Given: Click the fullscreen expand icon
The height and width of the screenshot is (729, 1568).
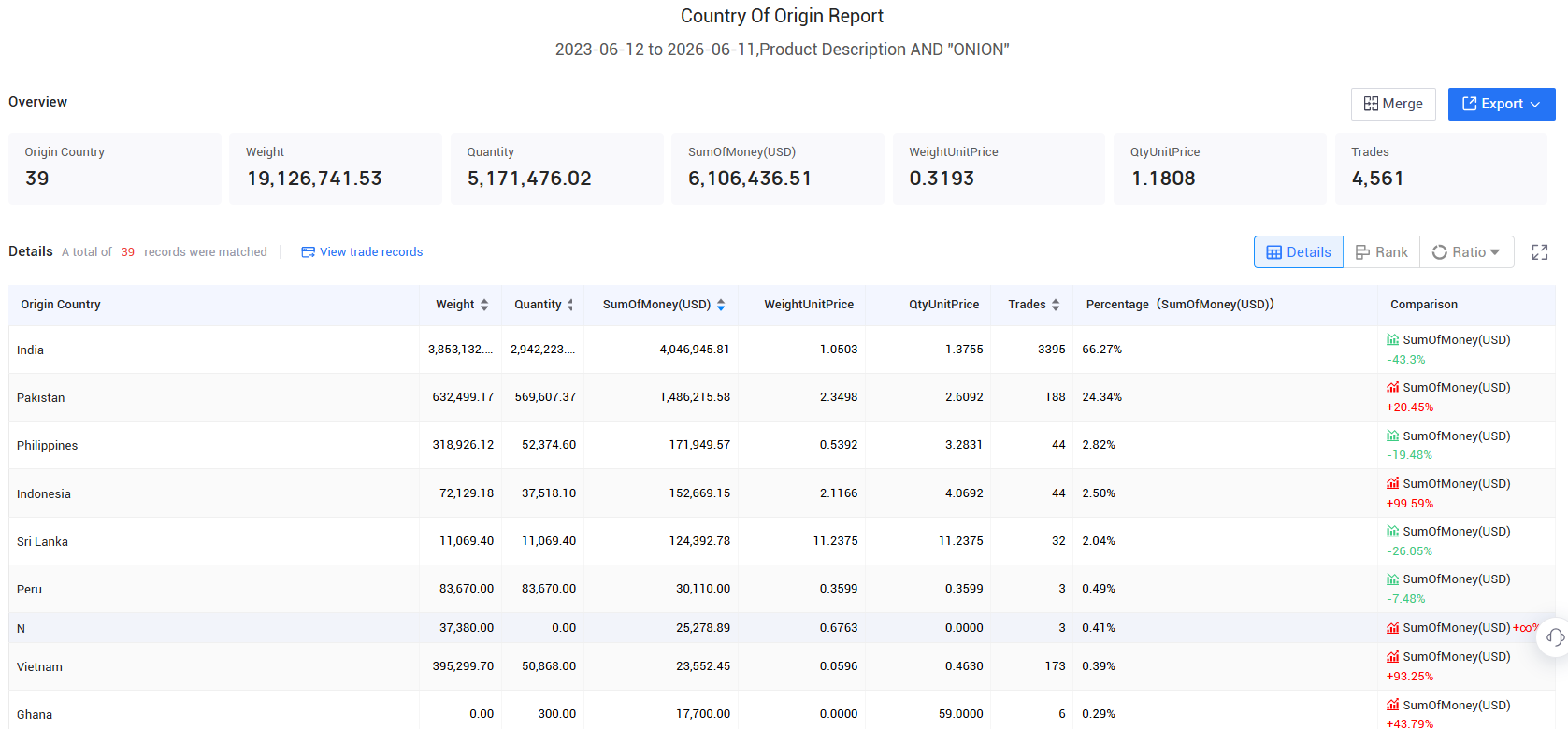Looking at the screenshot, I should coord(1539,252).
